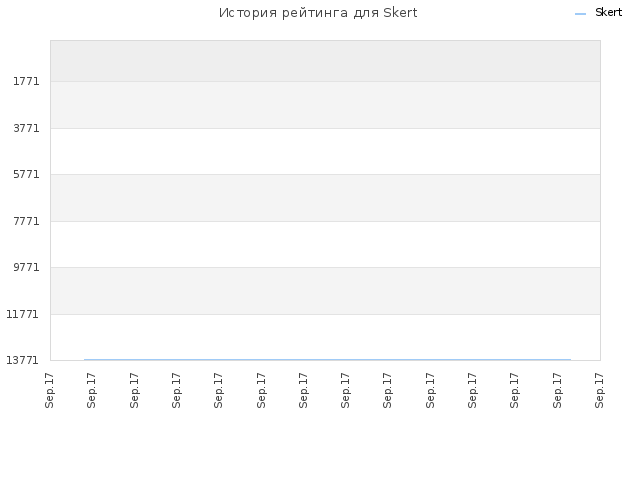Select the 1771 y-axis label
Viewport: 640px width, 480px height.
click(26, 81)
